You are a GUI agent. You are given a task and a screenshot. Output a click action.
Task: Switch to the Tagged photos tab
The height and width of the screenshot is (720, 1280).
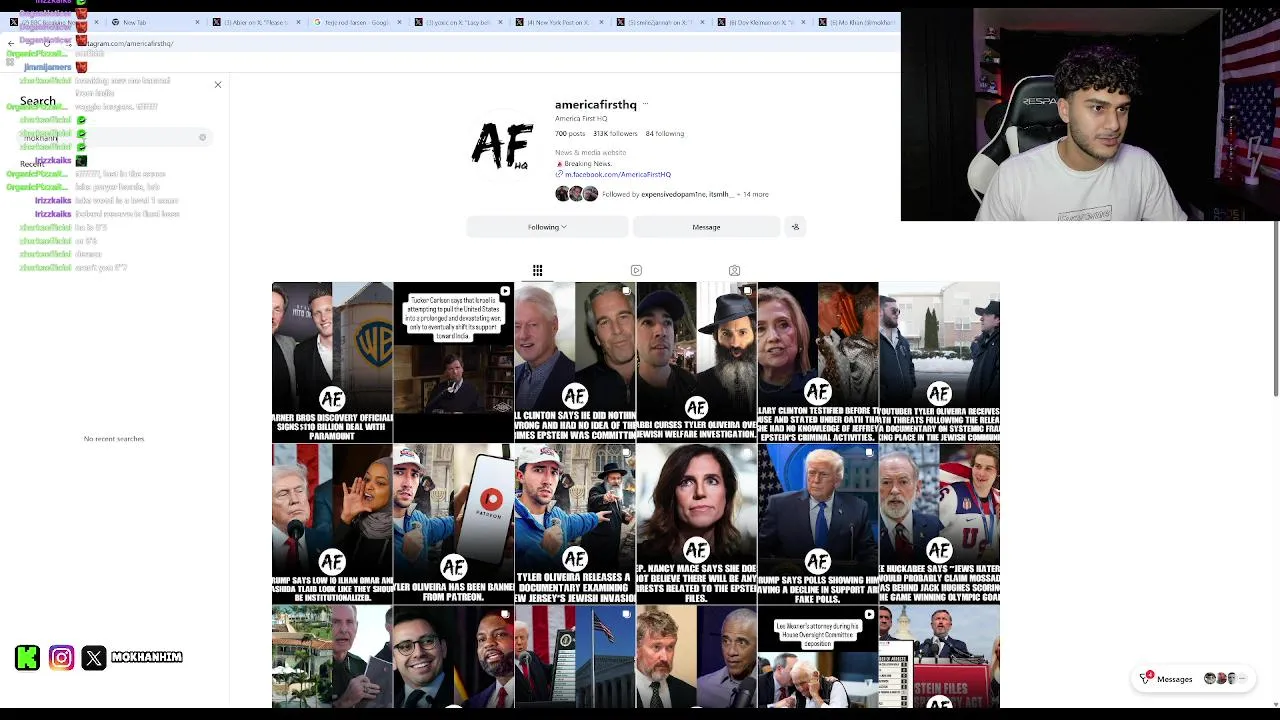tap(734, 271)
